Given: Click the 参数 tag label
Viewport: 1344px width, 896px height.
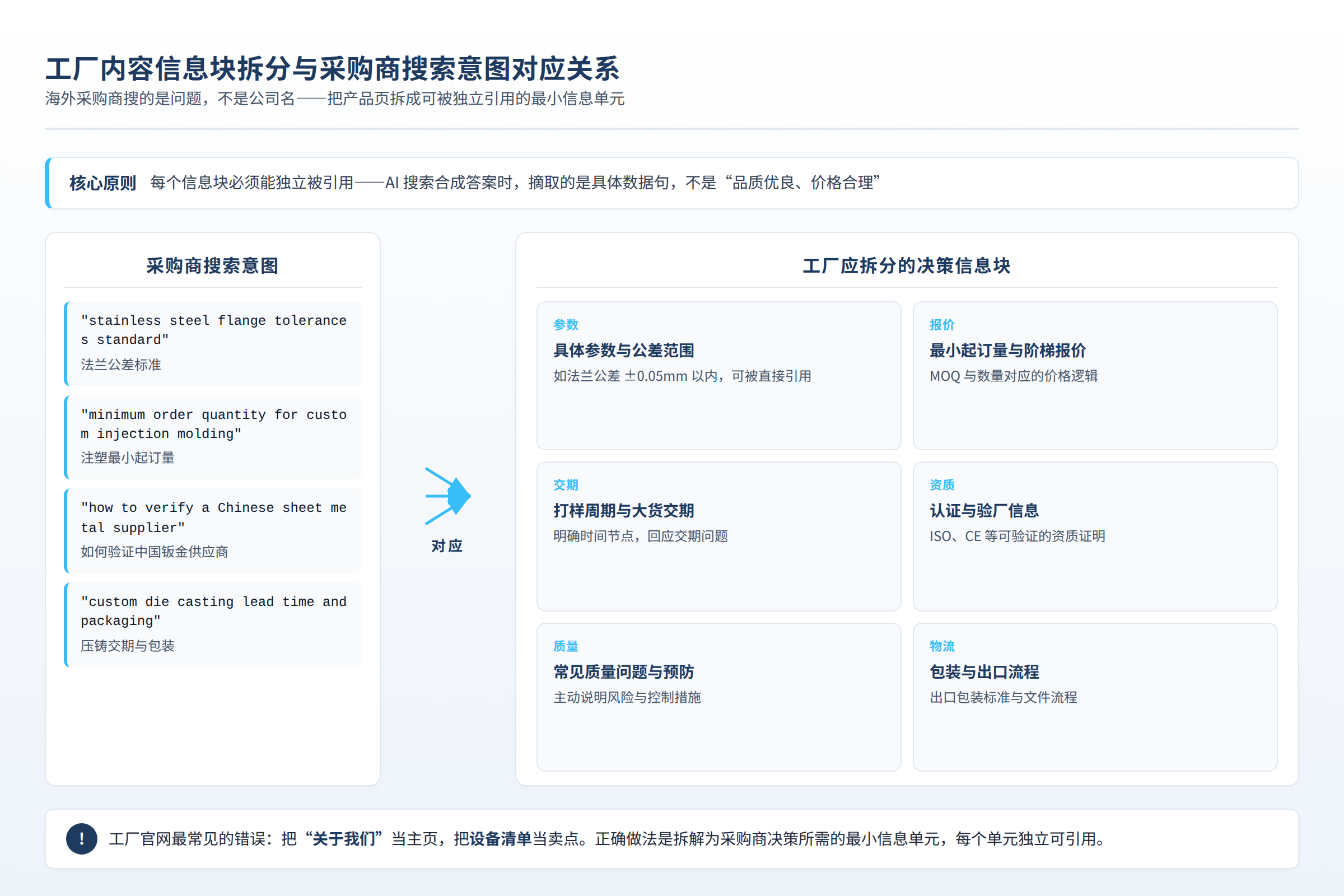Looking at the screenshot, I should click(x=566, y=325).
